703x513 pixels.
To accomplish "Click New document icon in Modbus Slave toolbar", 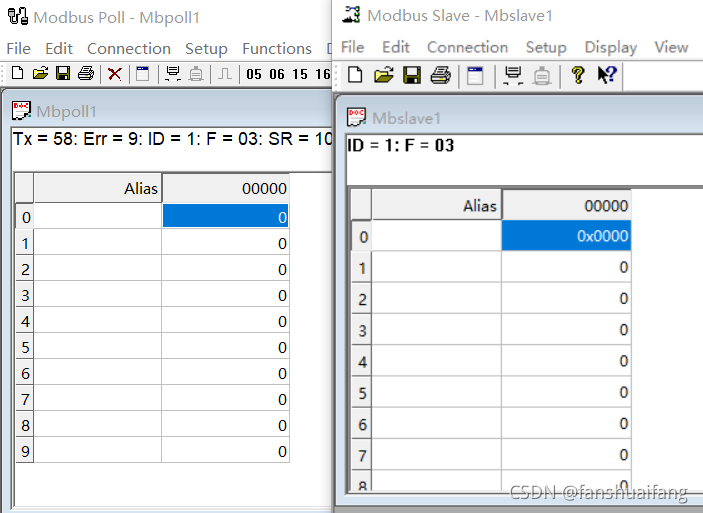I will [x=355, y=75].
